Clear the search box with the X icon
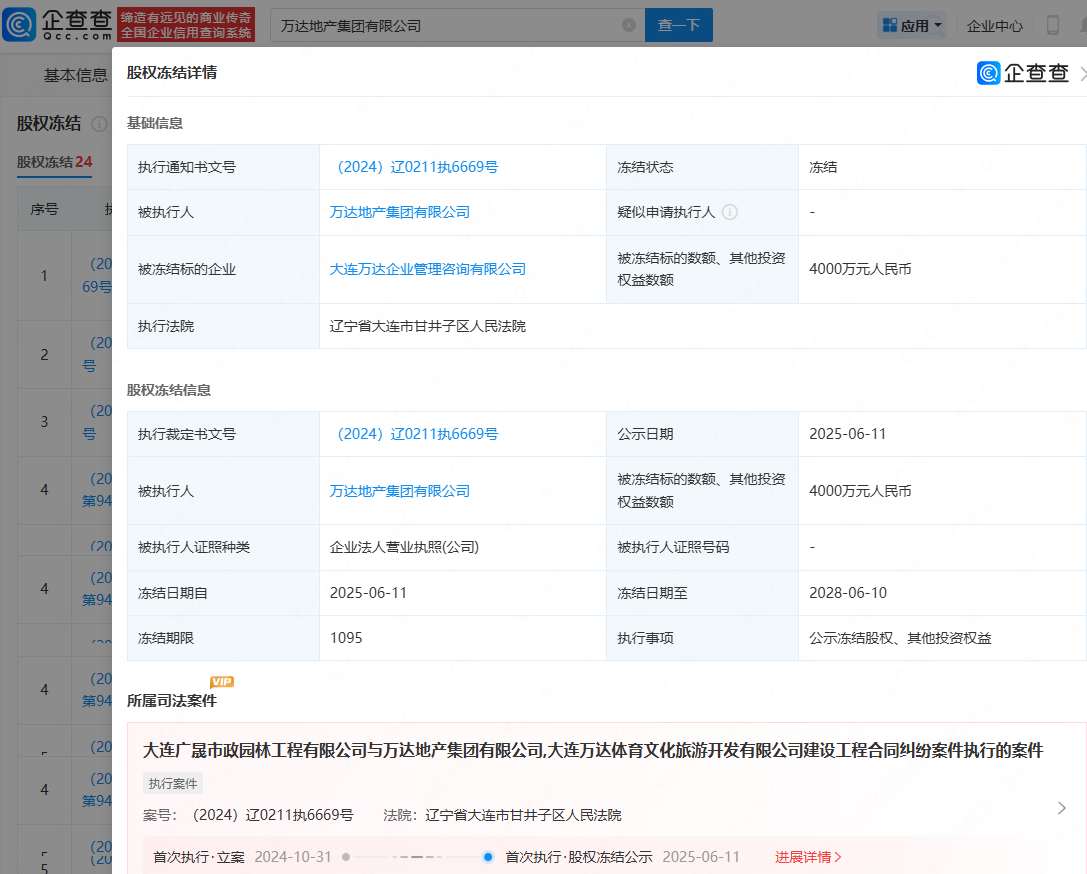 pyautogui.click(x=629, y=26)
